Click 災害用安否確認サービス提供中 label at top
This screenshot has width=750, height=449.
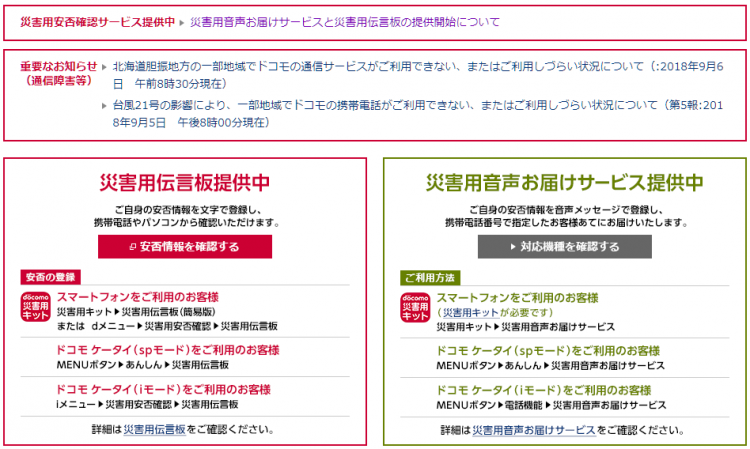point(98,22)
